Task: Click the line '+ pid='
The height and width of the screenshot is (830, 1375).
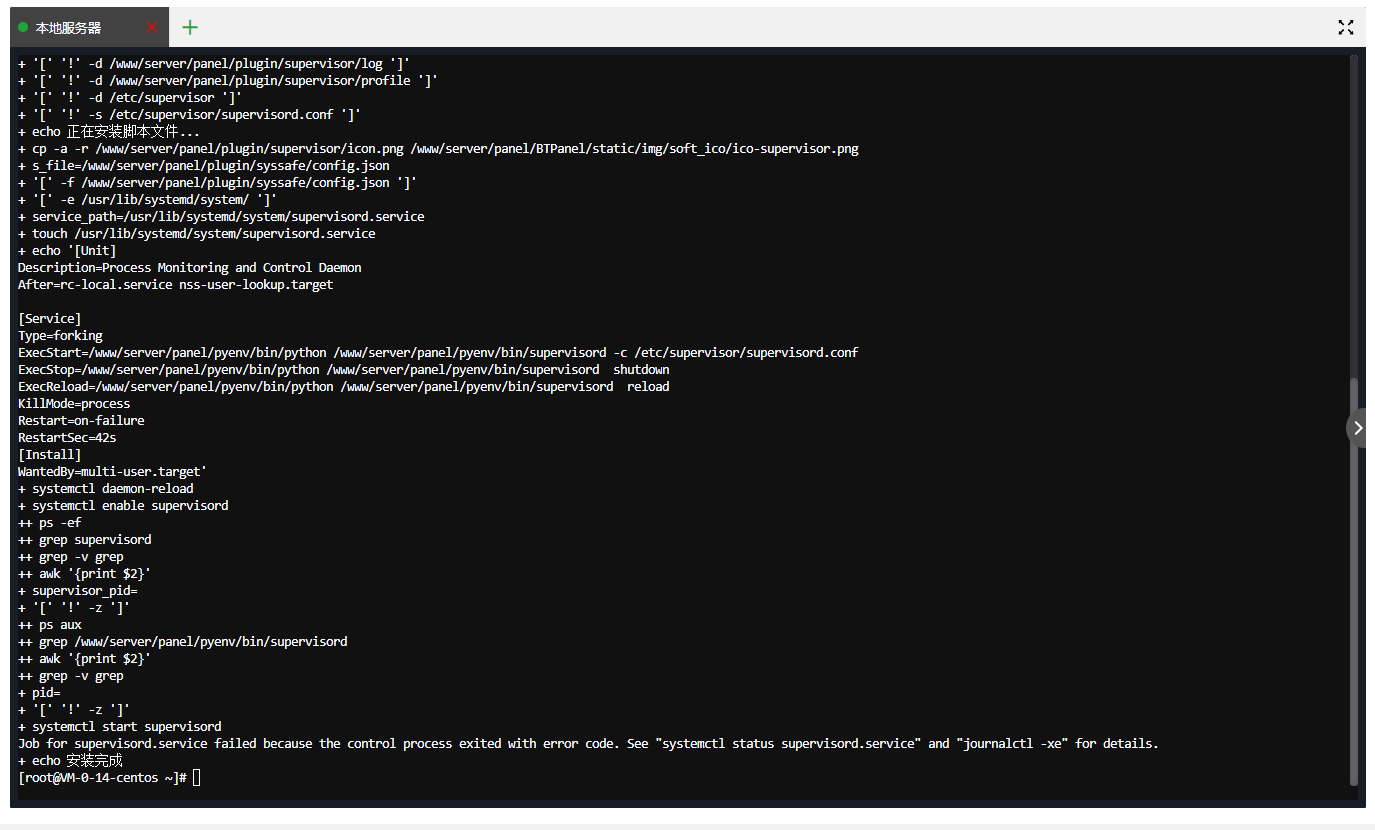Action: click(39, 693)
